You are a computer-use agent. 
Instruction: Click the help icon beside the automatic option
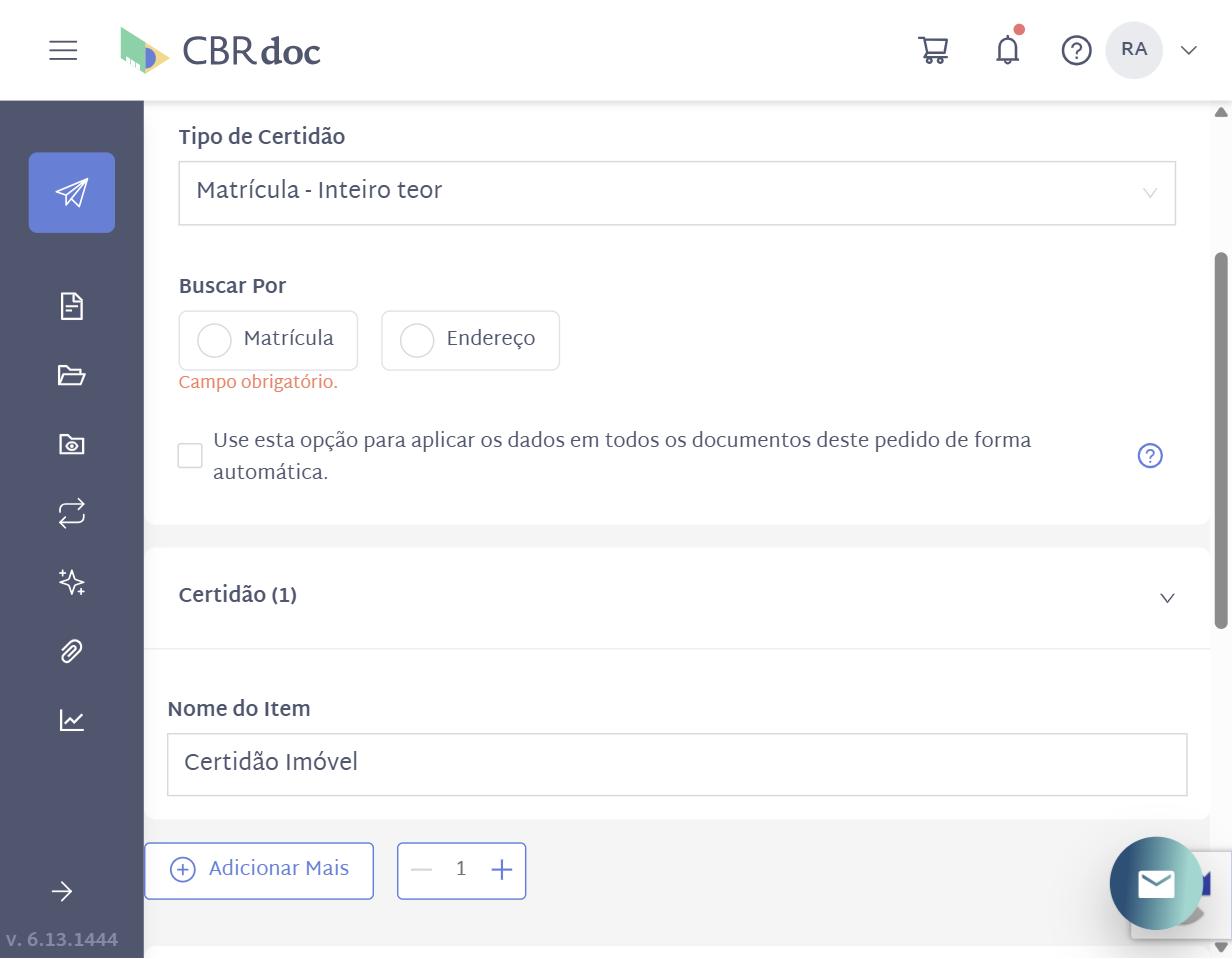(1150, 456)
